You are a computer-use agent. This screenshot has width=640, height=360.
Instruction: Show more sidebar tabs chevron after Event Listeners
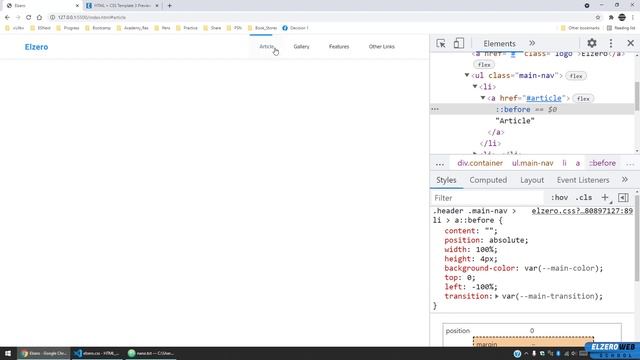(x=624, y=180)
